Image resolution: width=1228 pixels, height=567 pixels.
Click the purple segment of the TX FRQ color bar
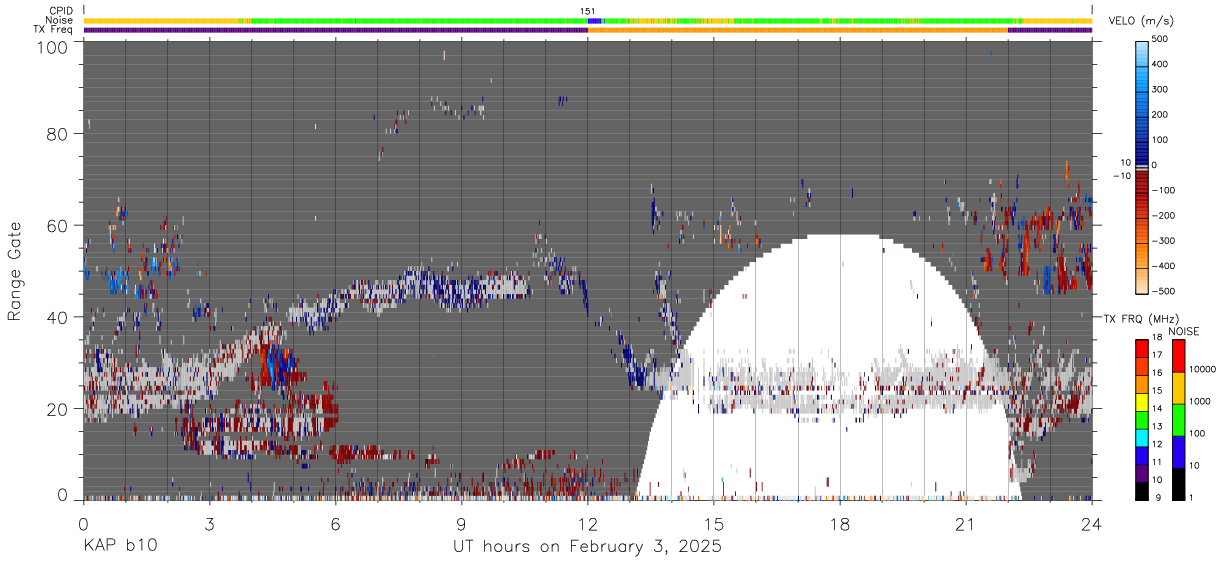point(1142,474)
